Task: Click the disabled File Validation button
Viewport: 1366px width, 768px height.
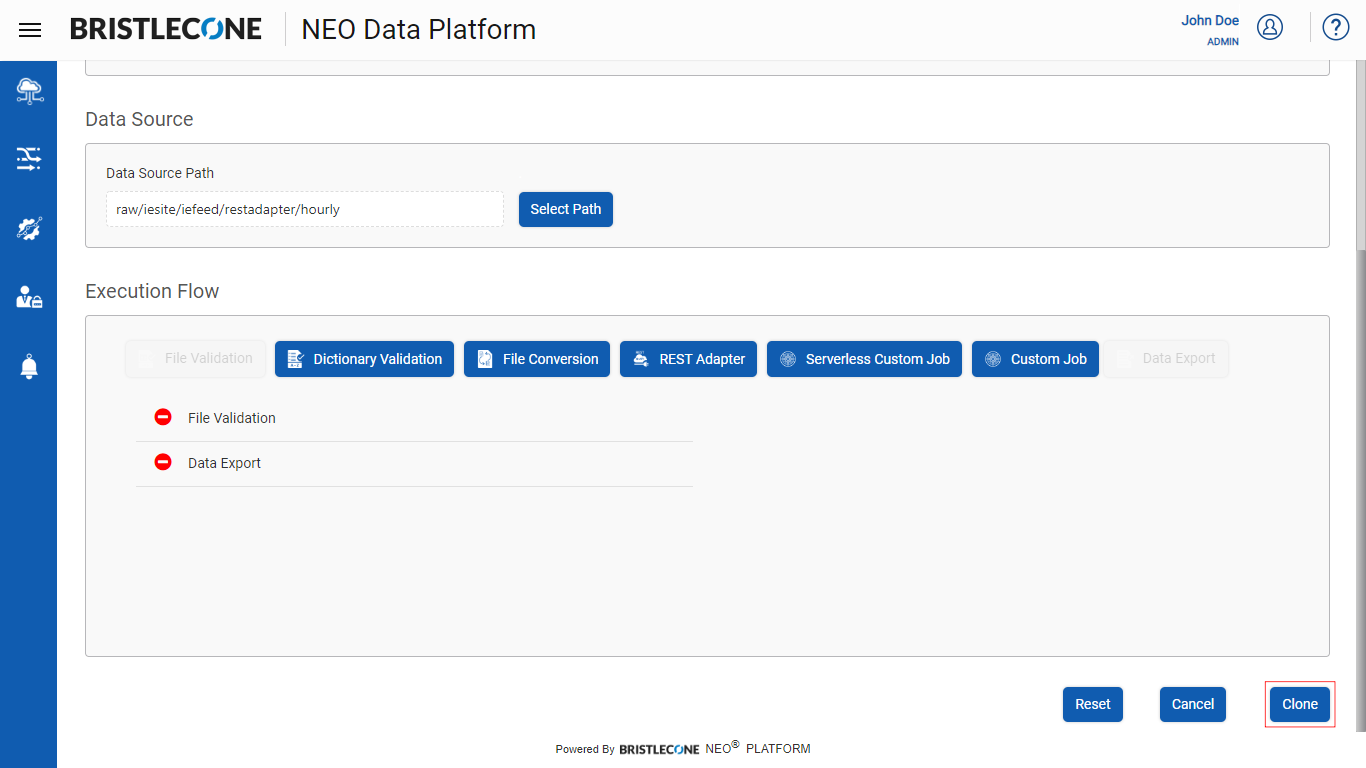Action: click(195, 358)
